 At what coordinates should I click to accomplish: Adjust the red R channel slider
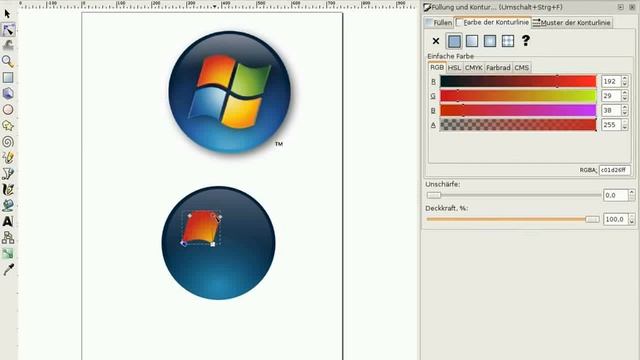tap(518, 81)
